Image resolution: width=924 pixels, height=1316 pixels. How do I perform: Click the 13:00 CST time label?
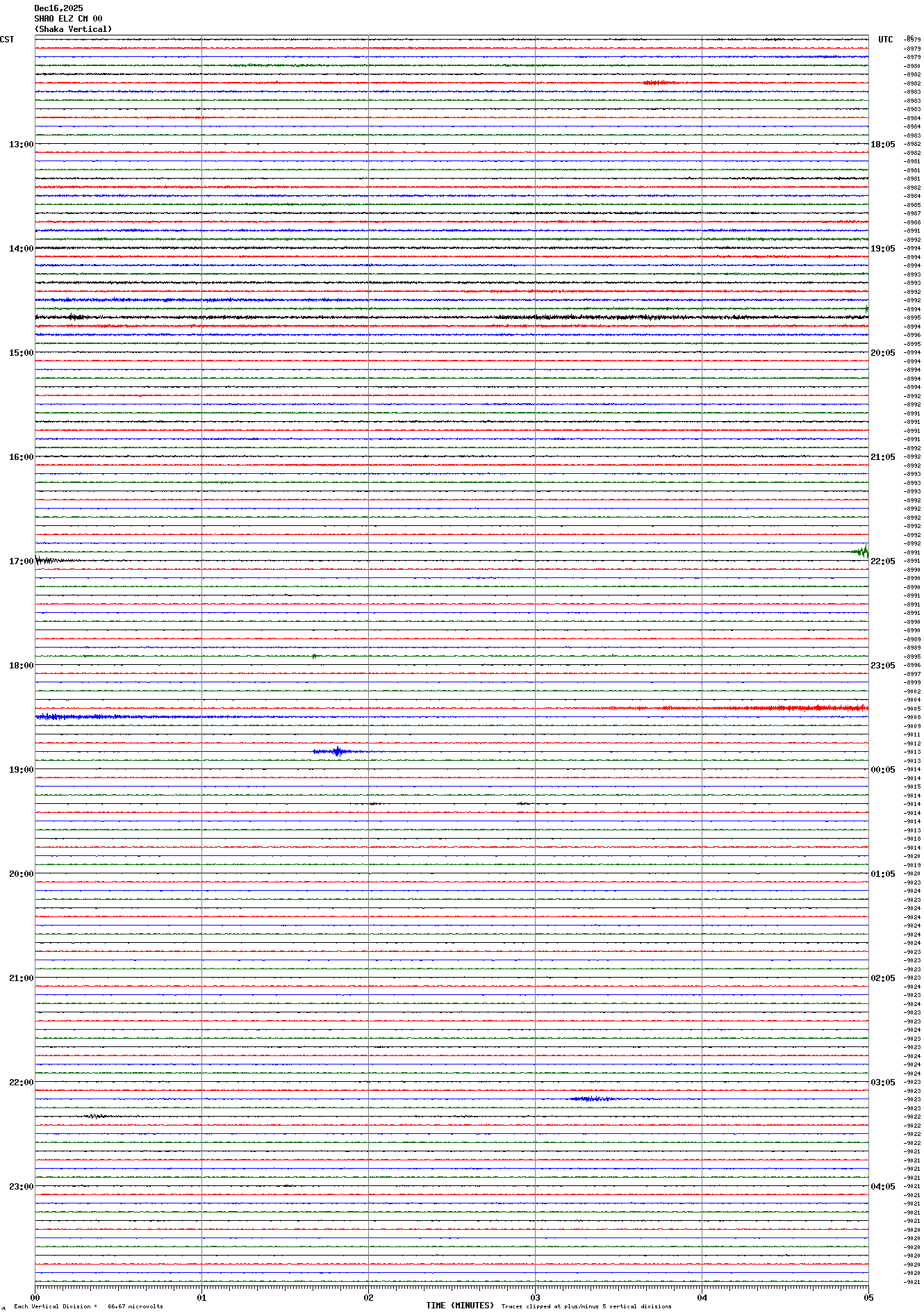pyautogui.click(x=21, y=145)
